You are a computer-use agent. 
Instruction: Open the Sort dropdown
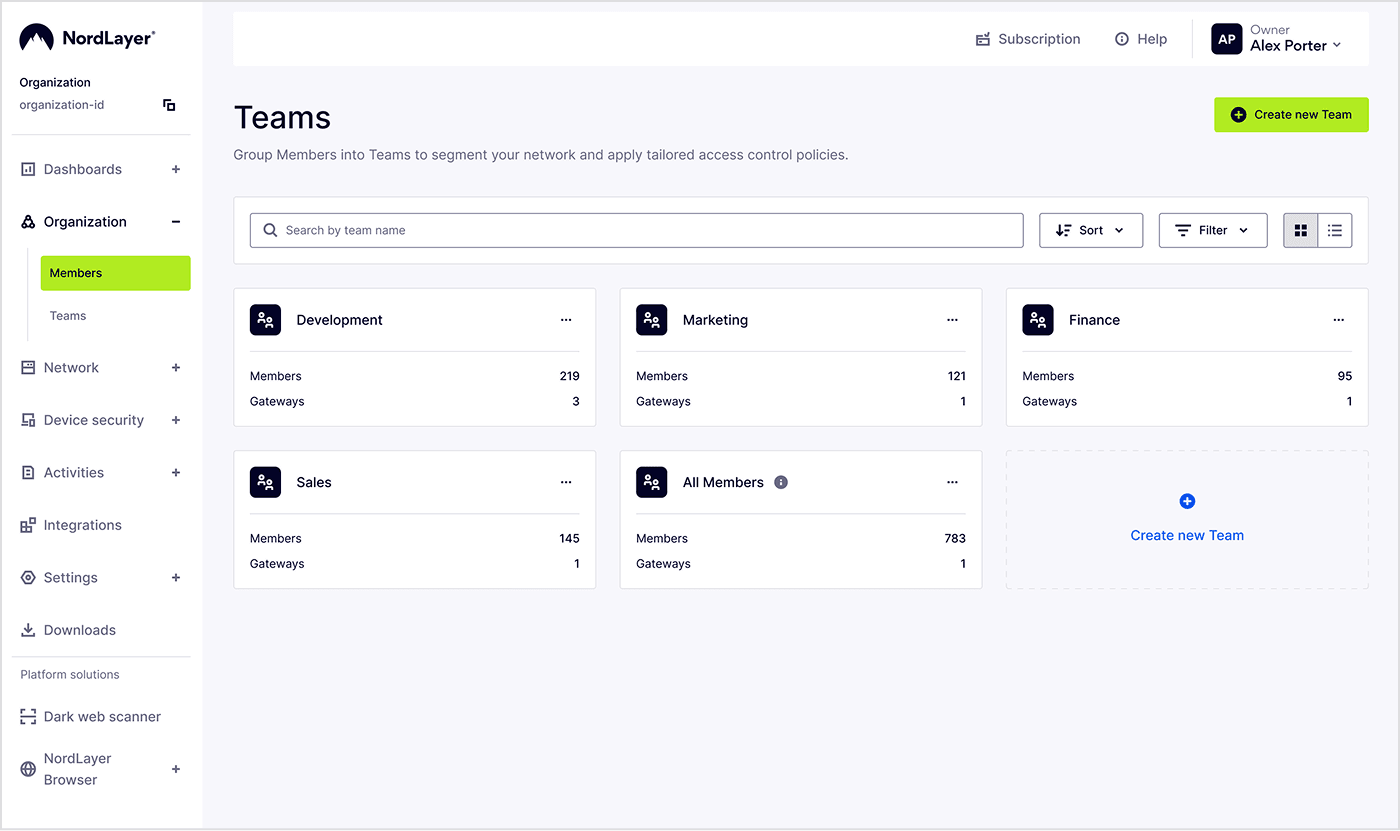point(1091,230)
